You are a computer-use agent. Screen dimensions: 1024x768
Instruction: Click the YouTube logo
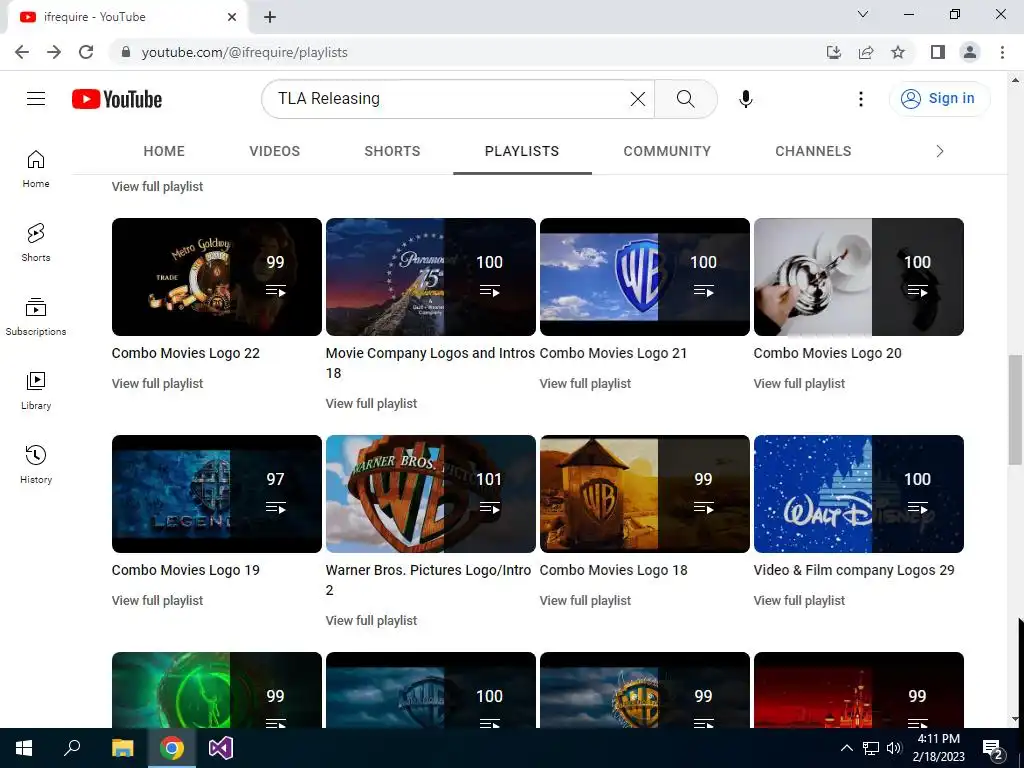(x=117, y=99)
